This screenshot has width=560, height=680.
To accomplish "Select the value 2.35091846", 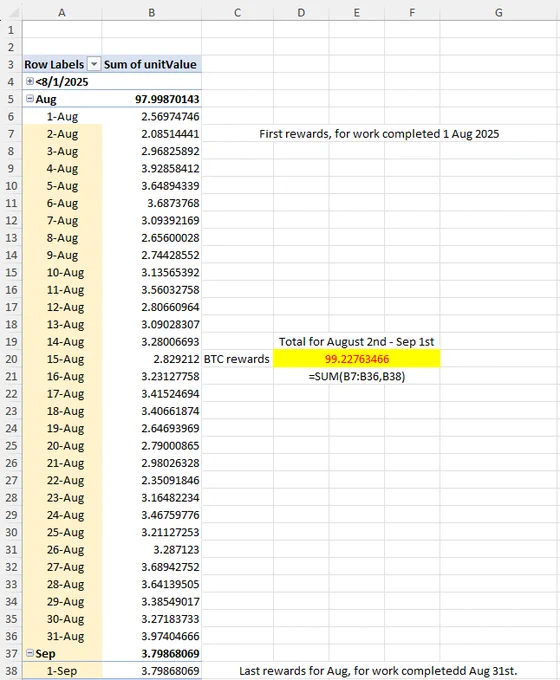I will tap(170, 480).
